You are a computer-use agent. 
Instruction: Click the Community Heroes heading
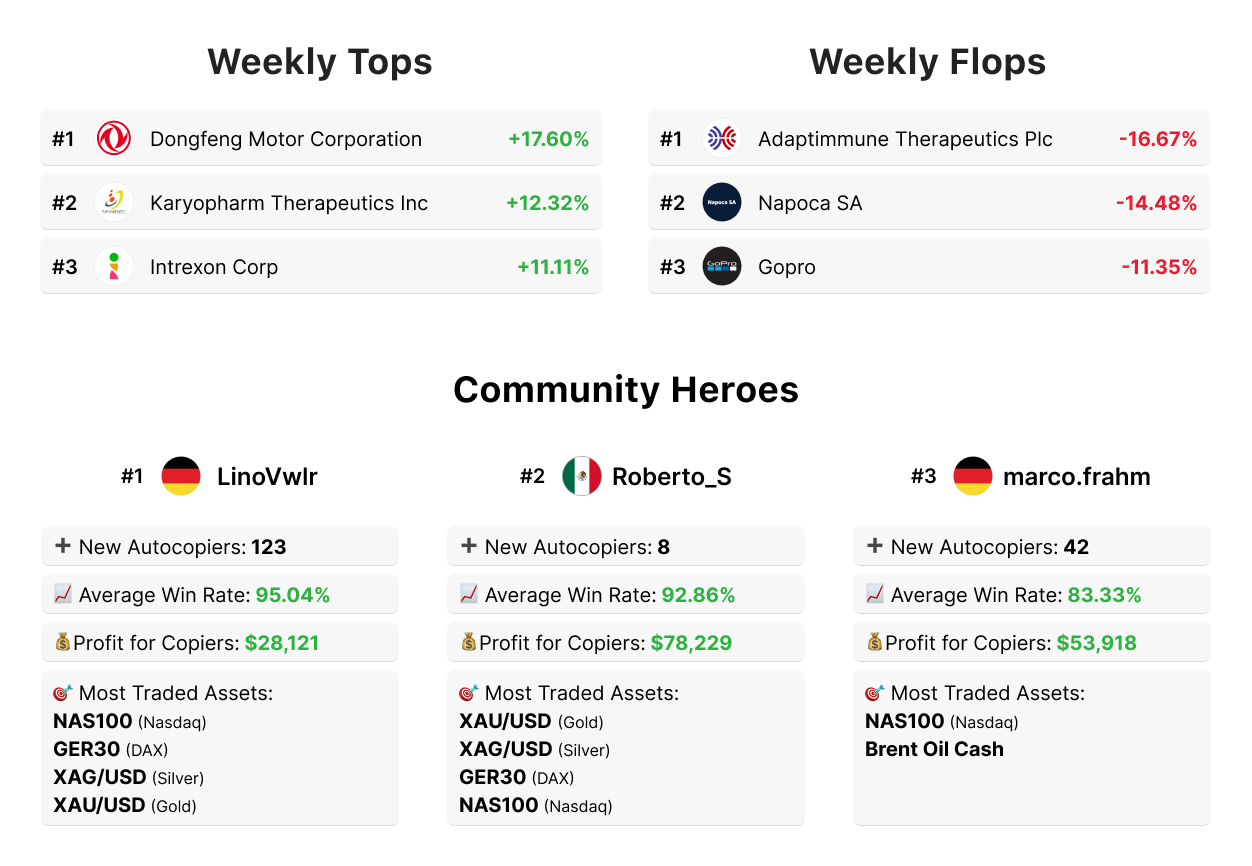(626, 389)
